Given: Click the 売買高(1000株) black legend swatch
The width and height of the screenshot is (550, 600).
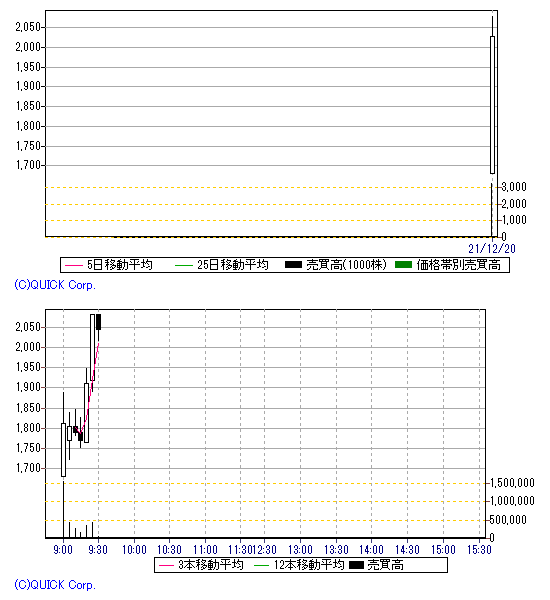Looking at the screenshot, I should click(x=294, y=265).
